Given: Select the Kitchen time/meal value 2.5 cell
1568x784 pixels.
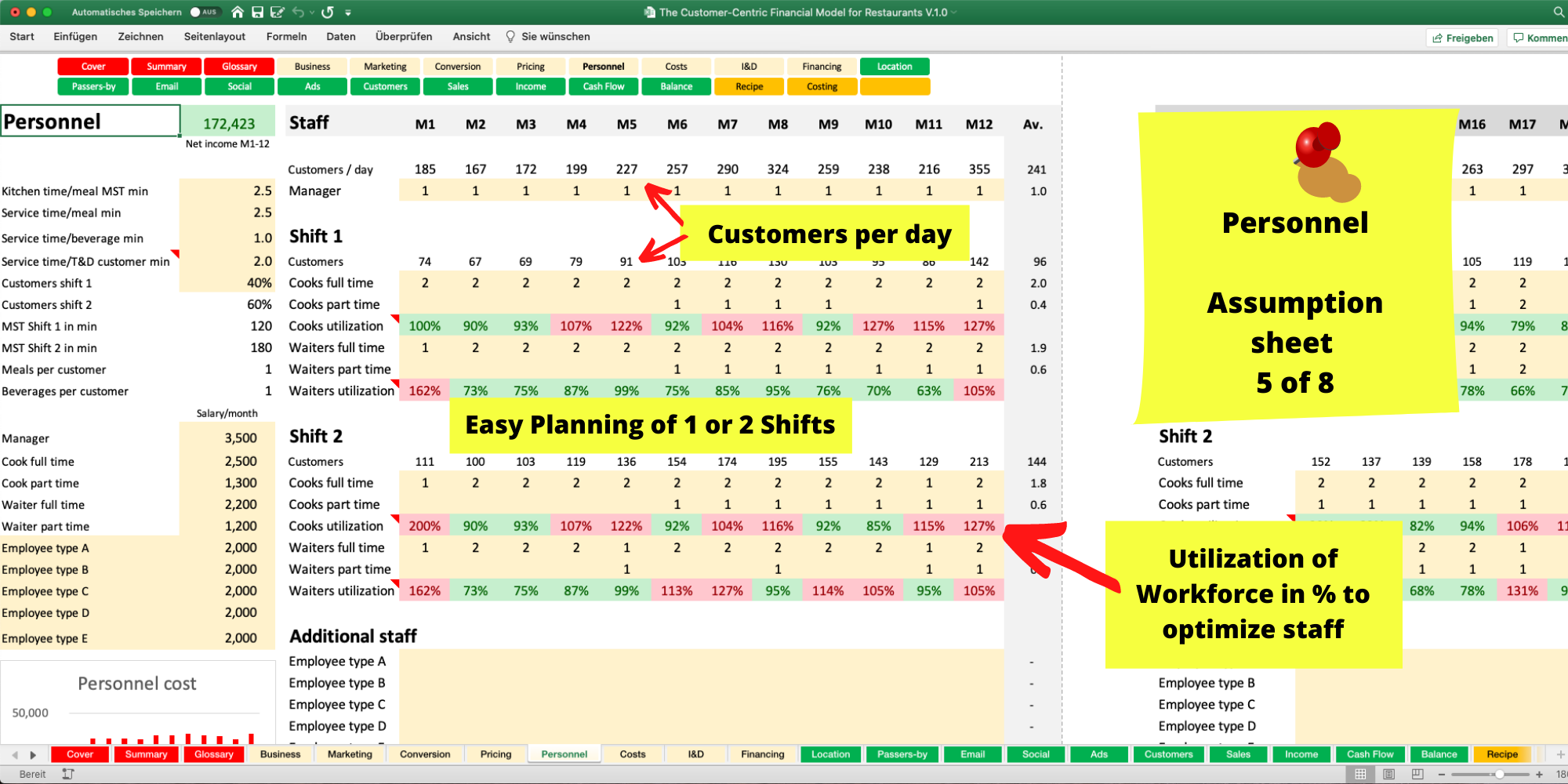Looking at the screenshot, I should point(227,191).
